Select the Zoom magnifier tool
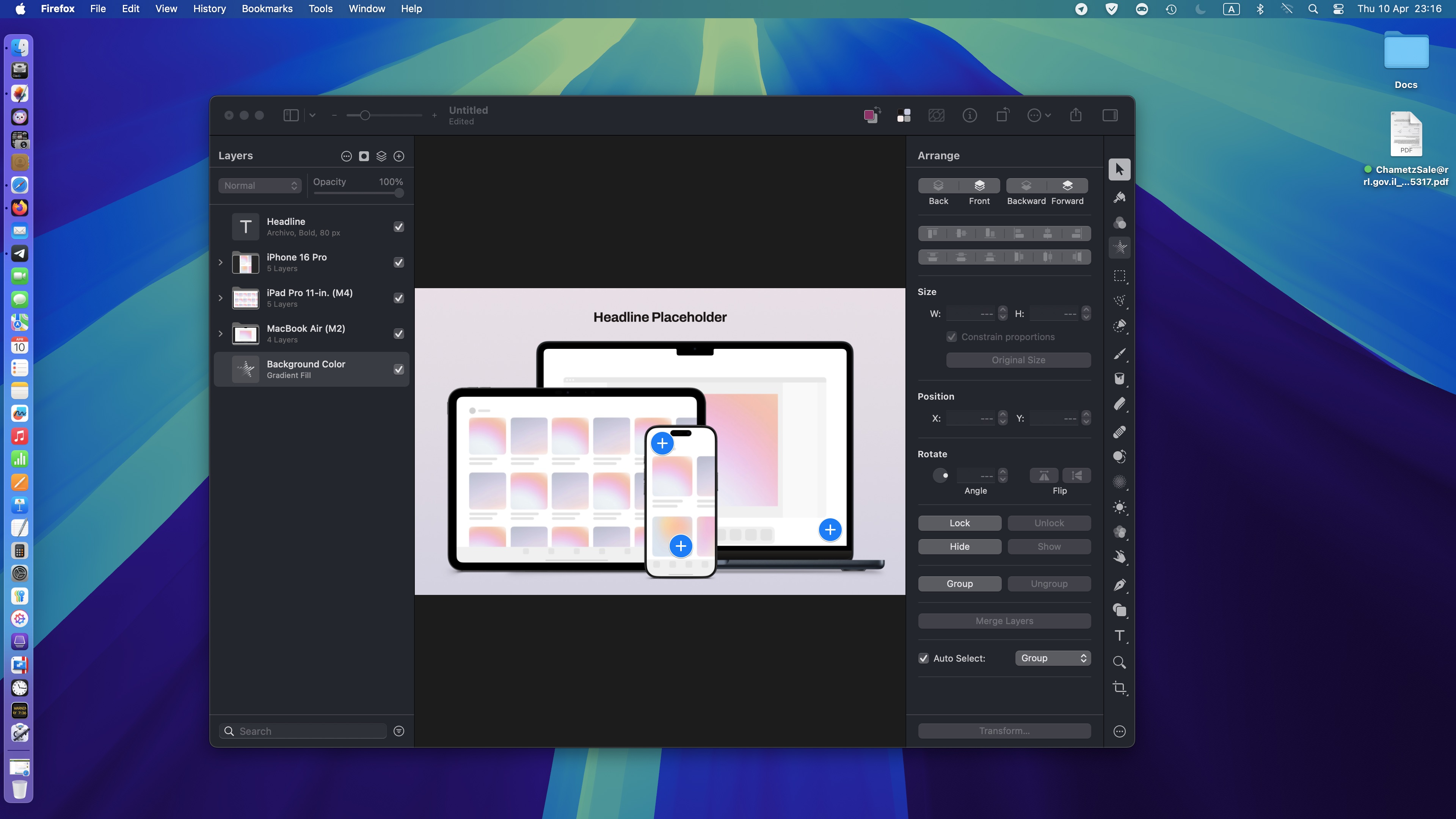 click(x=1119, y=662)
